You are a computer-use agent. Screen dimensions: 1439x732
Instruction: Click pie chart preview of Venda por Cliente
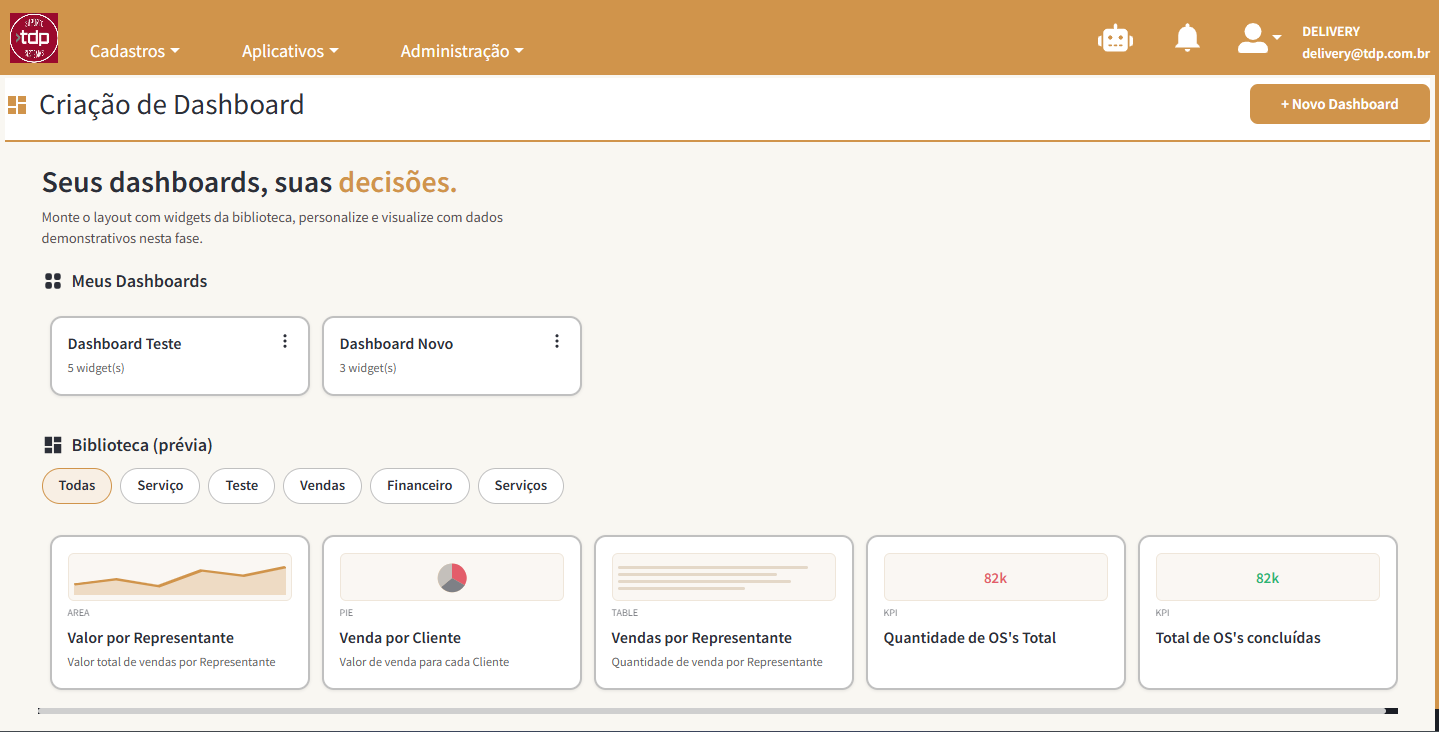coord(452,577)
